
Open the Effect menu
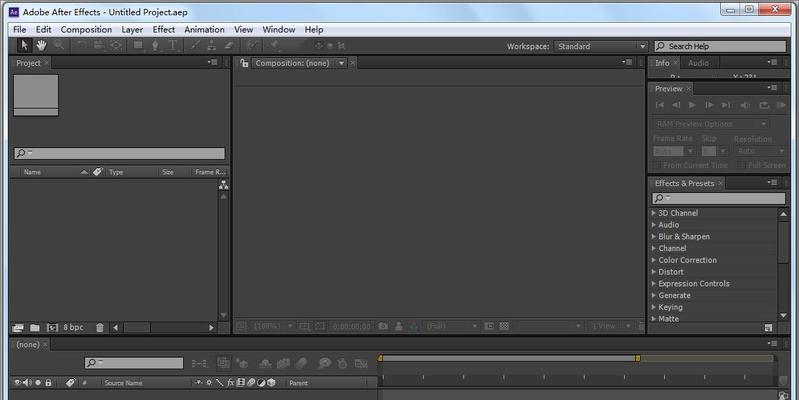(x=164, y=30)
